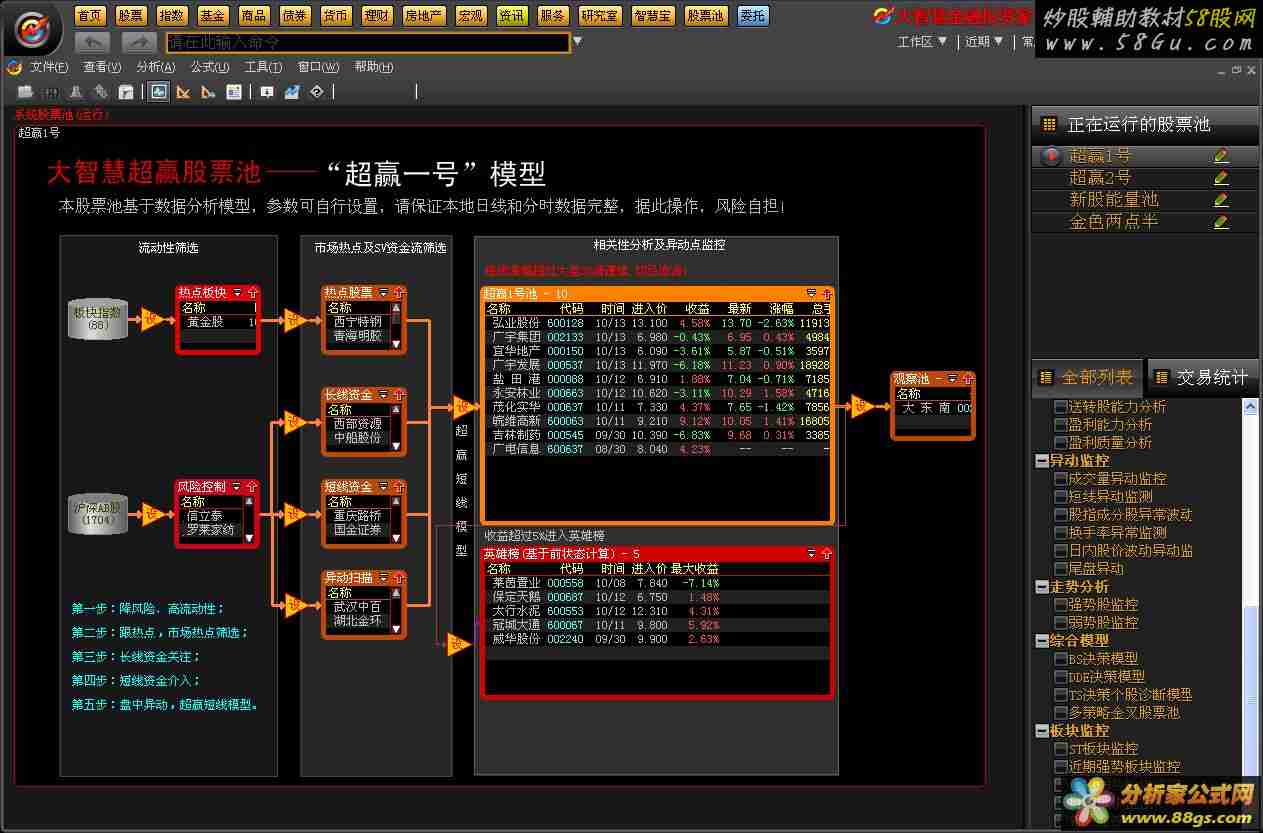Click the download arrow toolbar icon
This screenshot has width=1263, height=833.
click(267, 92)
